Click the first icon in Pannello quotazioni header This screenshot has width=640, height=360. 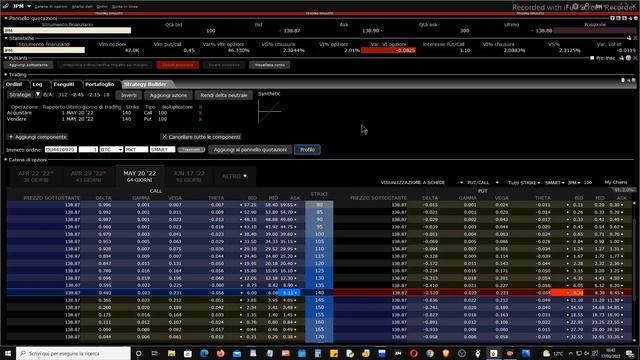click(x=613, y=18)
